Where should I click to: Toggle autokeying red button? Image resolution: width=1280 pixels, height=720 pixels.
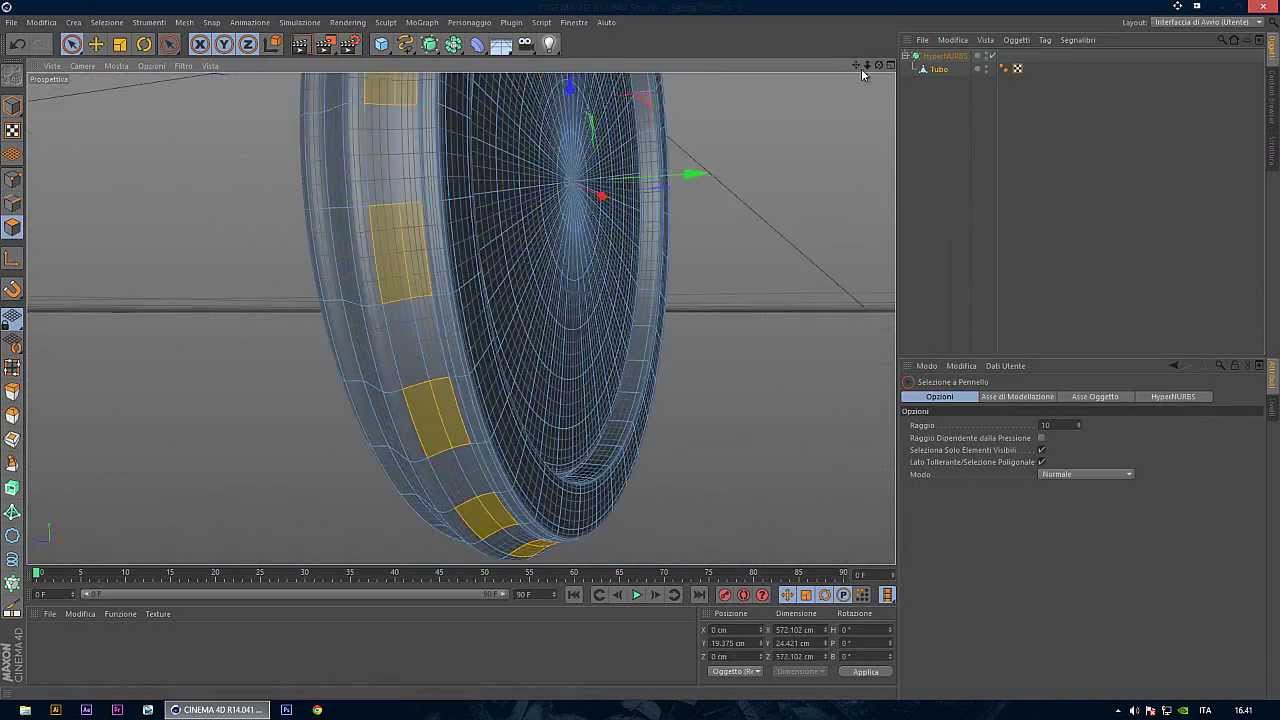[743, 595]
